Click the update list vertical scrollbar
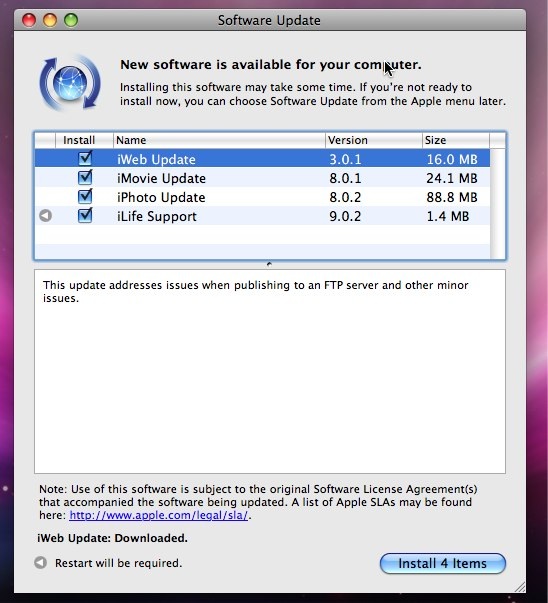The image size is (548, 603). [x=498, y=203]
